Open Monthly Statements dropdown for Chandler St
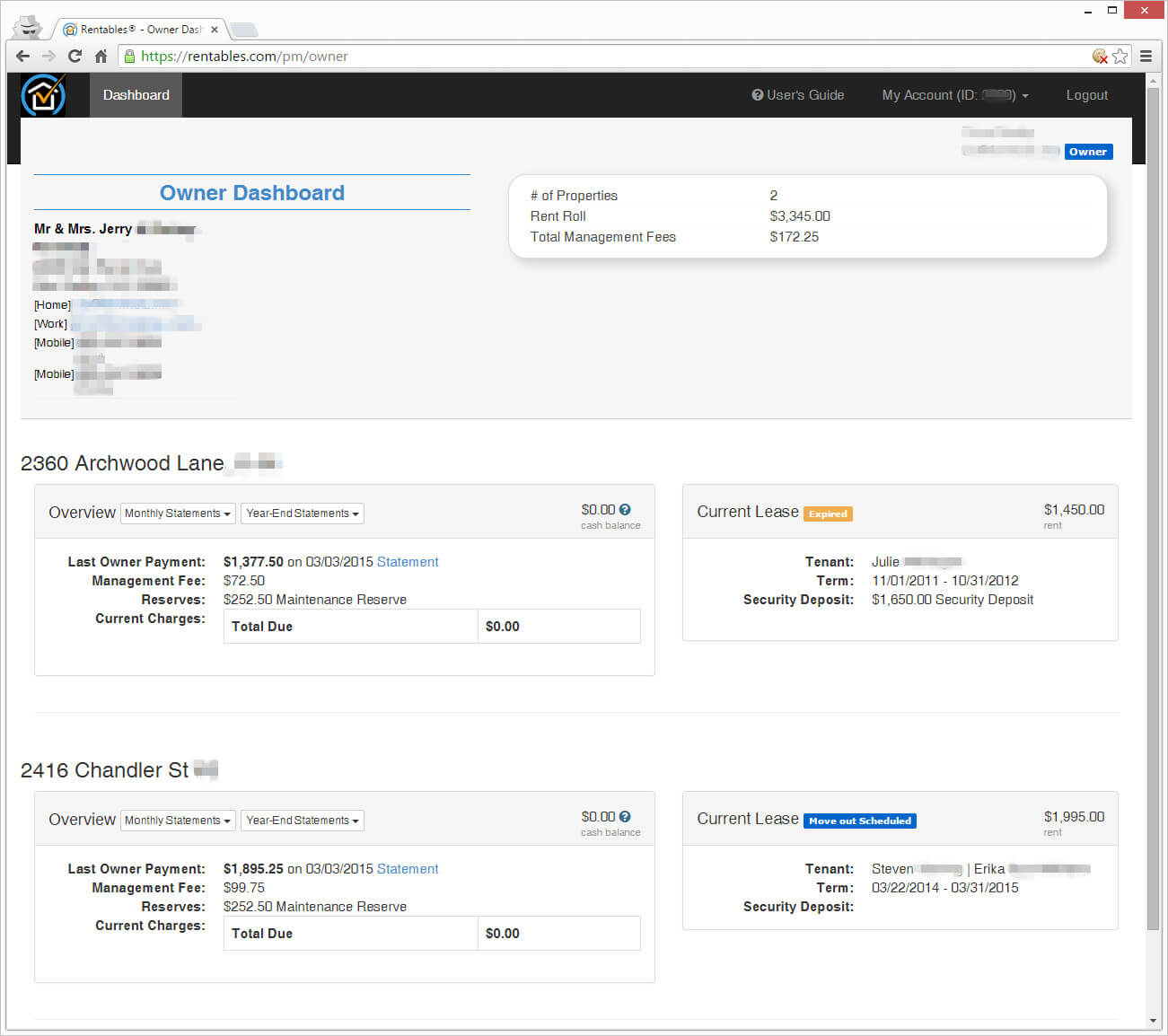This screenshot has width=1168, height=1036. click(178, 821)
